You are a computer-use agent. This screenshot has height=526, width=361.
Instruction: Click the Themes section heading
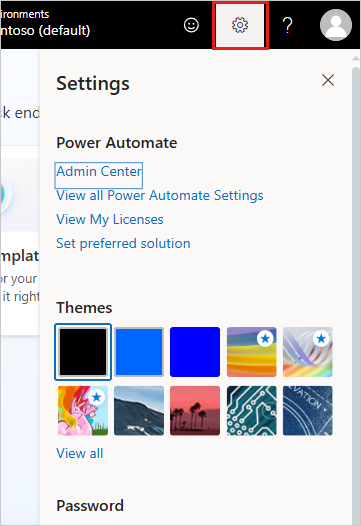pos(84,308)
